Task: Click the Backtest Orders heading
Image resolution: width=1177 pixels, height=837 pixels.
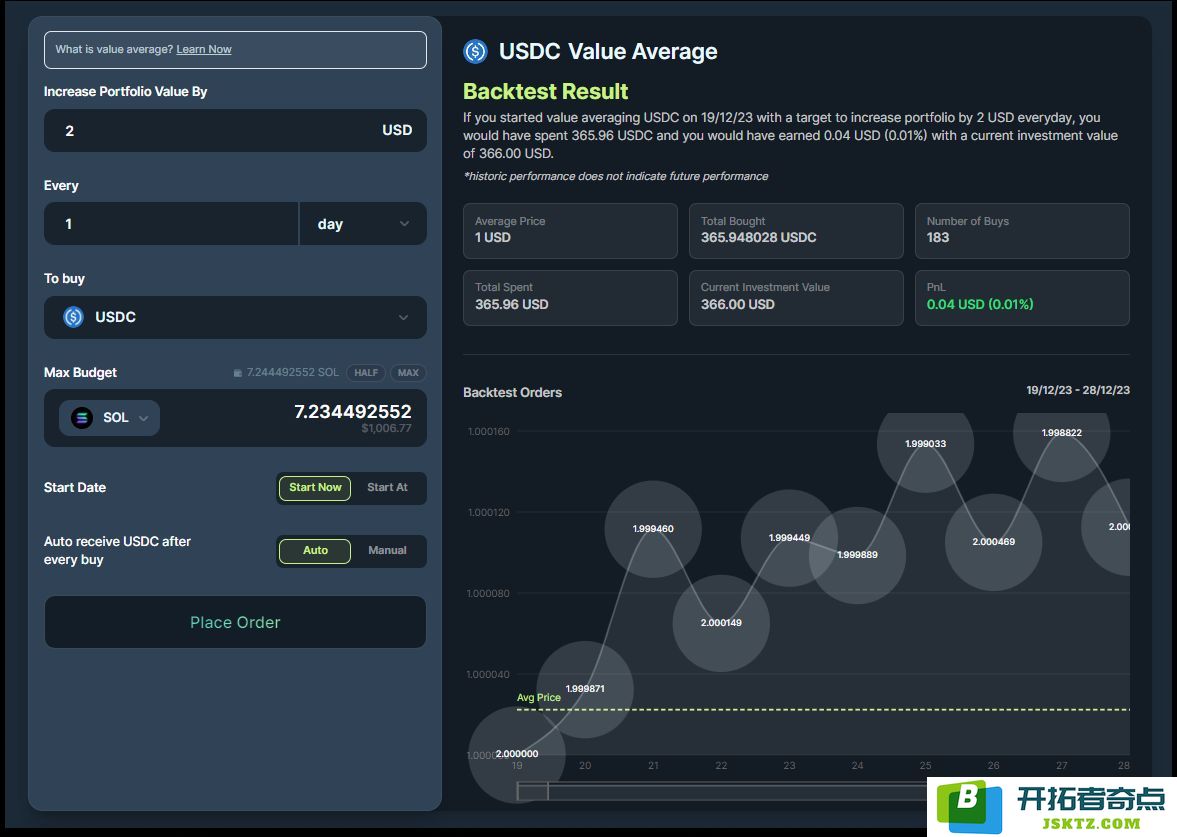Action: coord(512,393)
